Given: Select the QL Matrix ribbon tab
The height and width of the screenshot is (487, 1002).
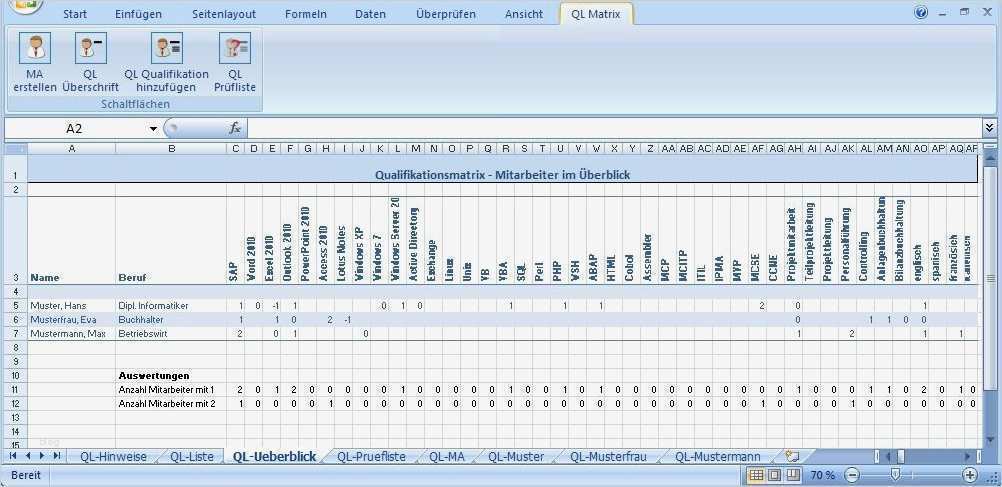Looking at the screenshot, I should (596, 13).
